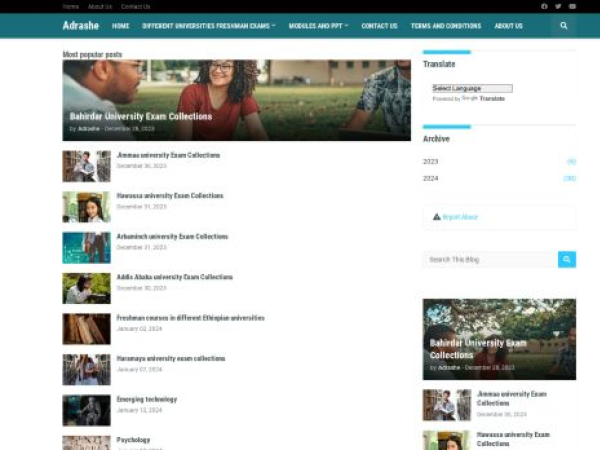Open featured Bahirdar University banner image
Screen dimensions: 600x450
pyautogui.click(x=236, y=100)
